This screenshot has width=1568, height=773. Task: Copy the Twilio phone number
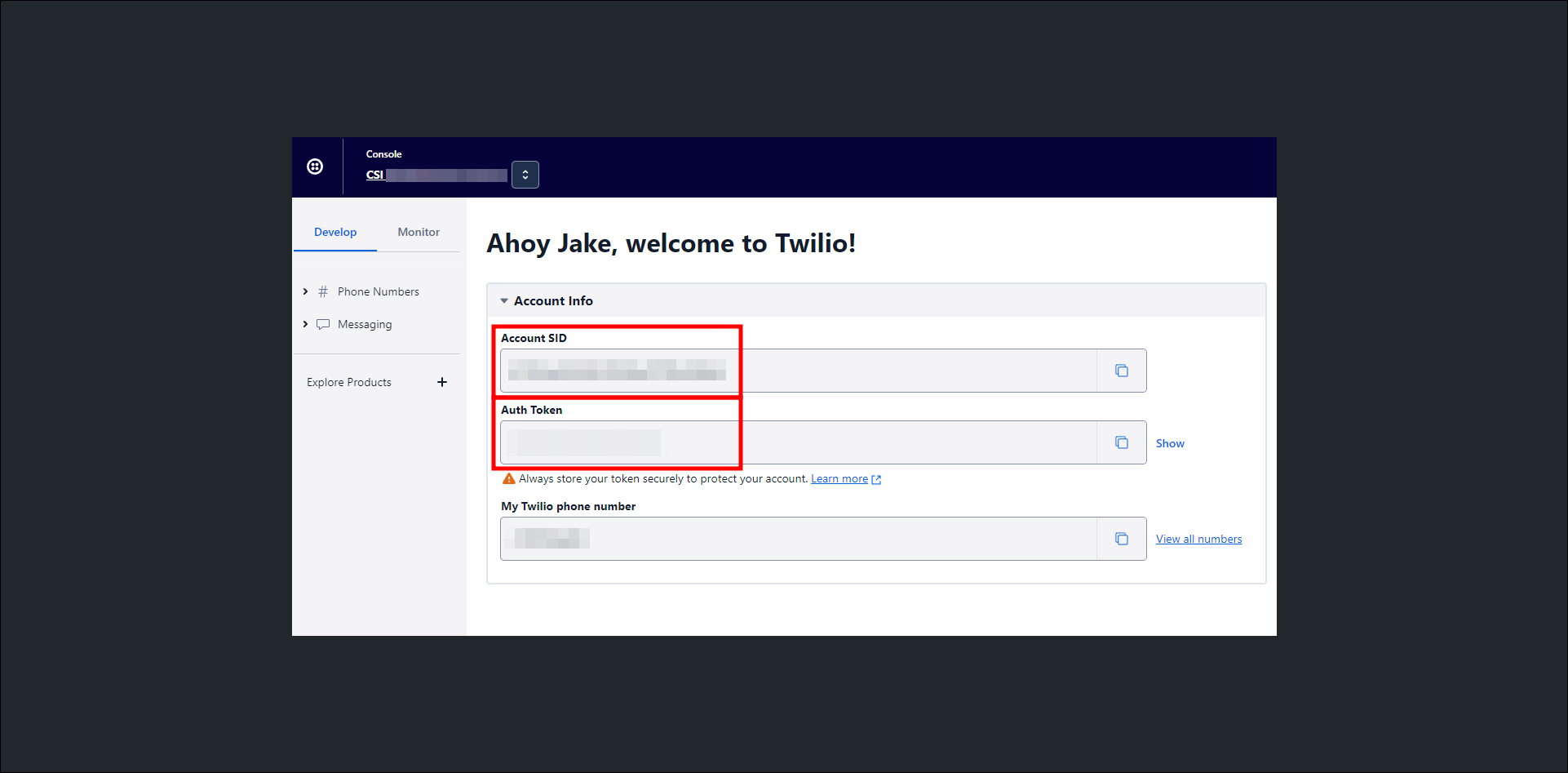1122,539
